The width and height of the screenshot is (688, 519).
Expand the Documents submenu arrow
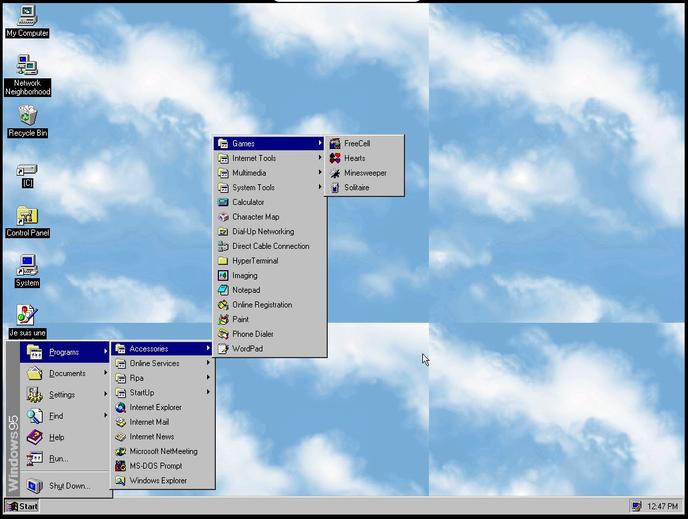tap(105, 373)
